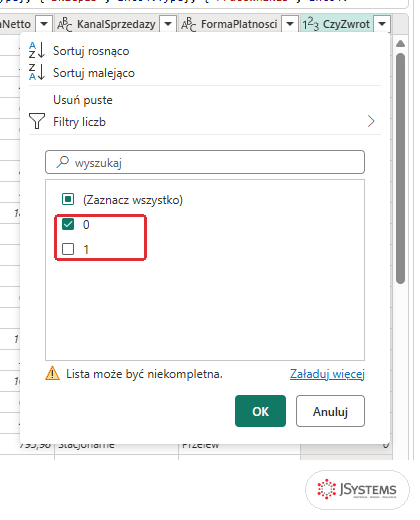Toggle the (Zaznacz wszystko) checkbox

point(68,199)
